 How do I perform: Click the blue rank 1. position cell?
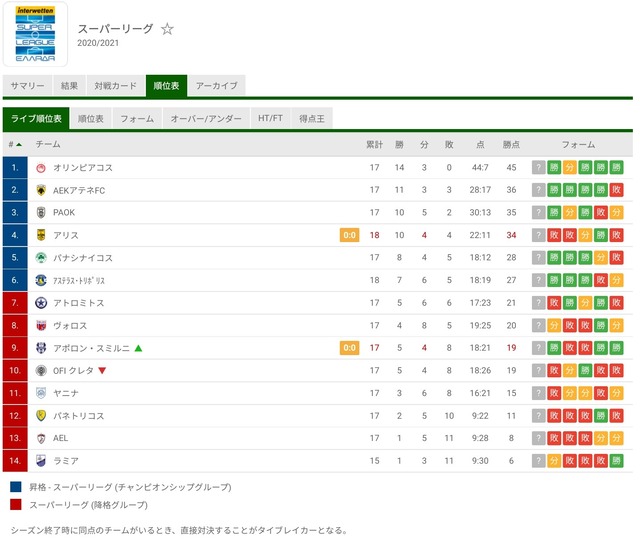pyautogui.click(x=15, y=167)
